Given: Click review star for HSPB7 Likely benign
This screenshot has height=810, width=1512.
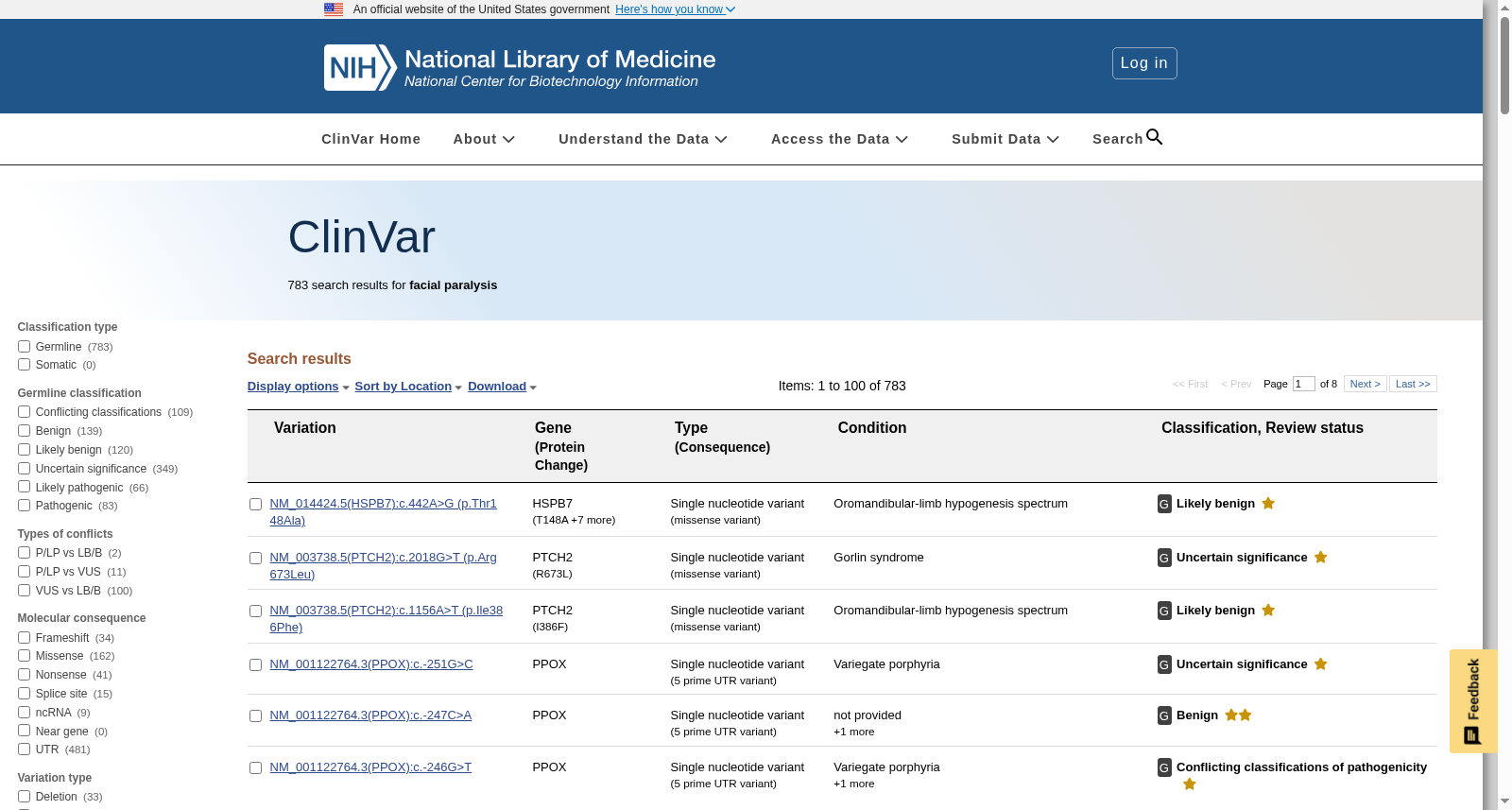Looking at the screenshot, I should (x=1268, y=504).
